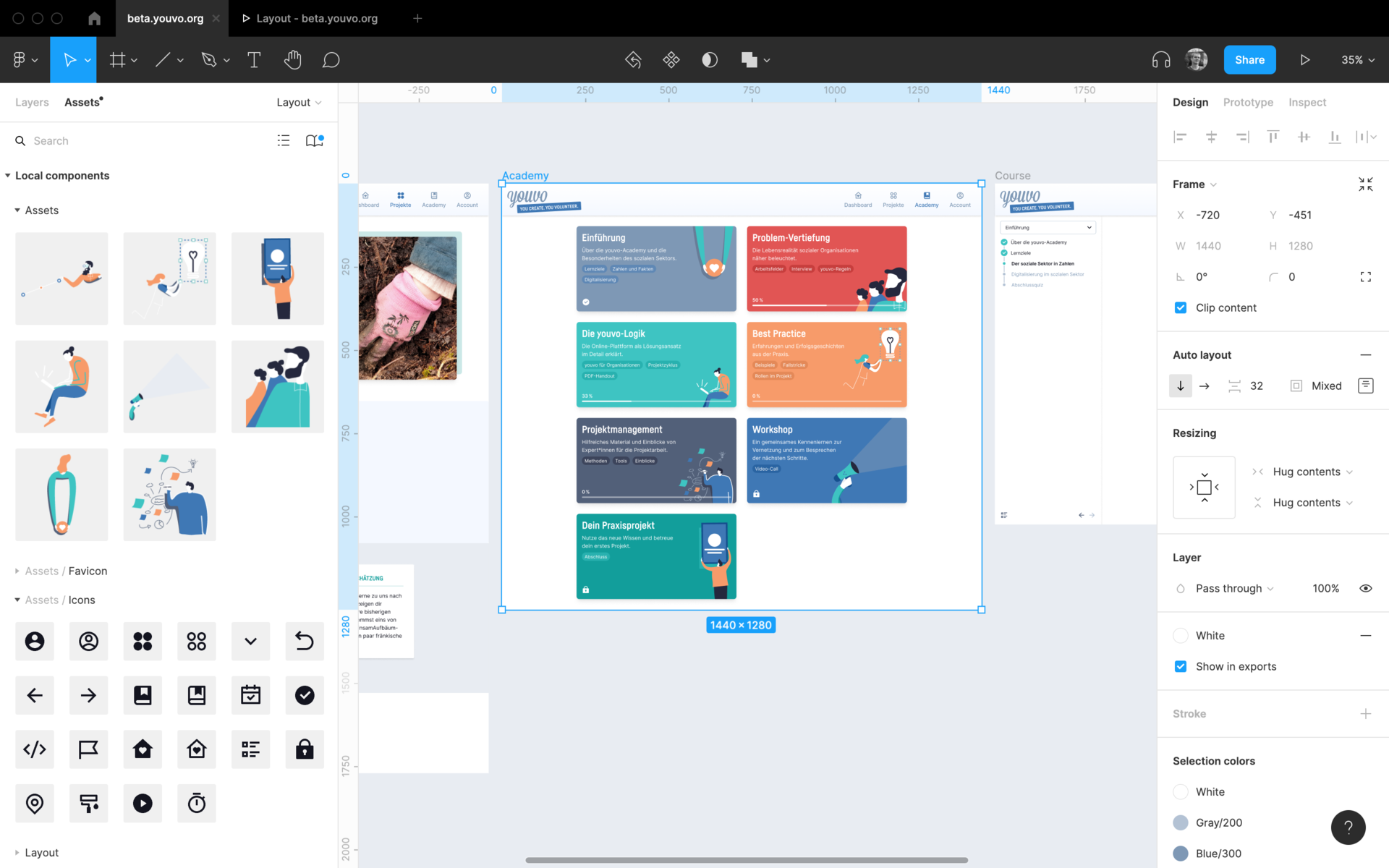Click White fill color swatch
The width and height of the screenshot is (1389, 868).
(1181, 636)
